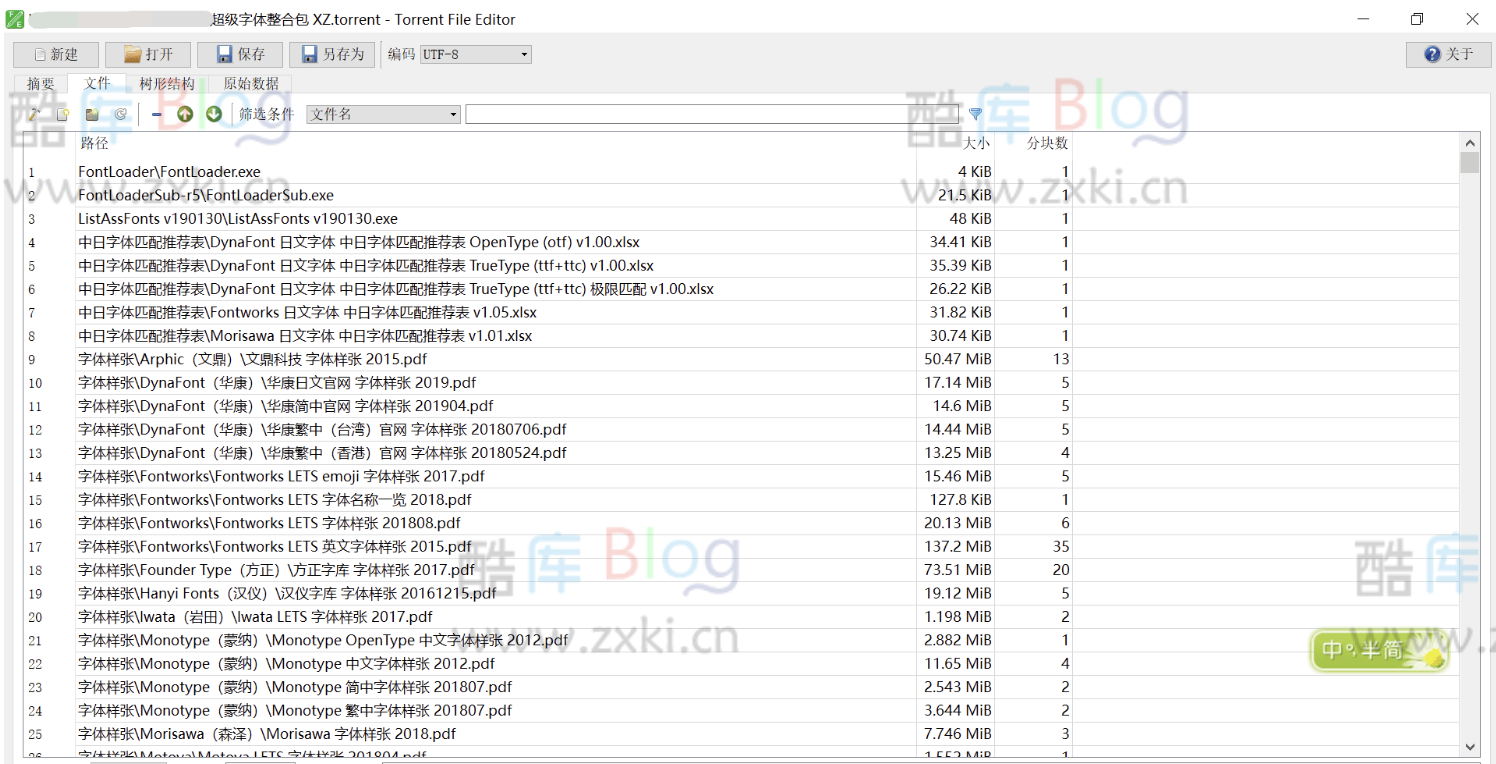
Task: Add a folder with the folder icon
Action: coord(91,113)
